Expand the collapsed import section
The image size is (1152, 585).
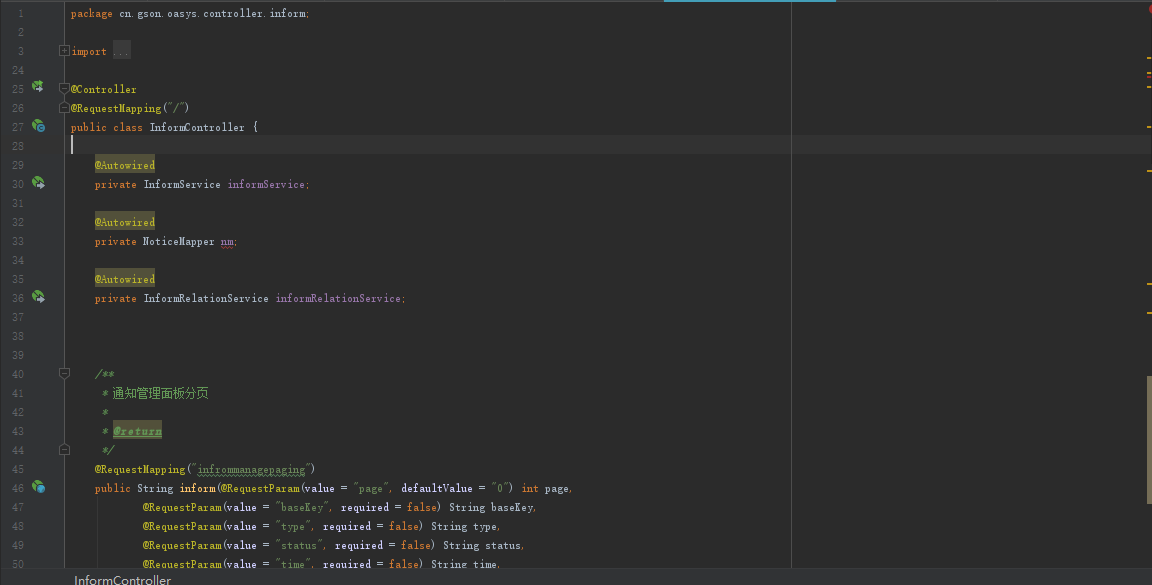(x=64, y=51)
